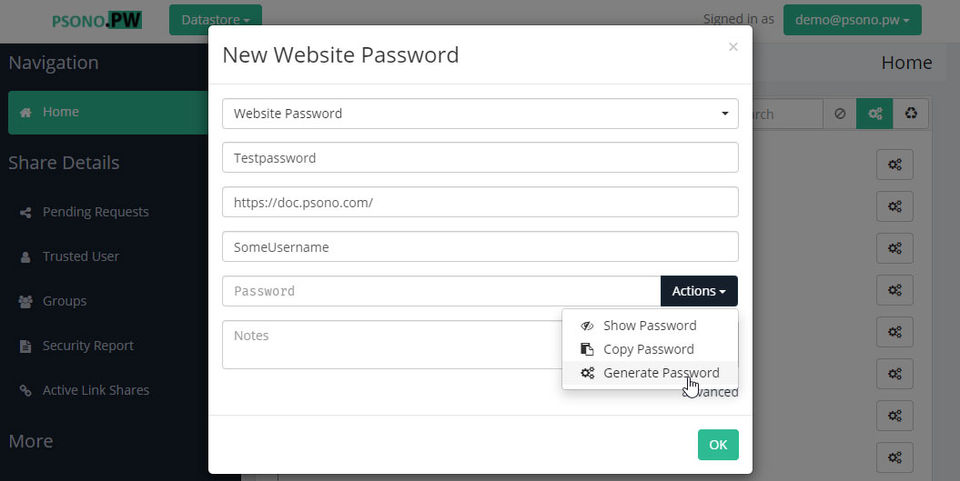Click into the Password input field

tap(440, 291)
